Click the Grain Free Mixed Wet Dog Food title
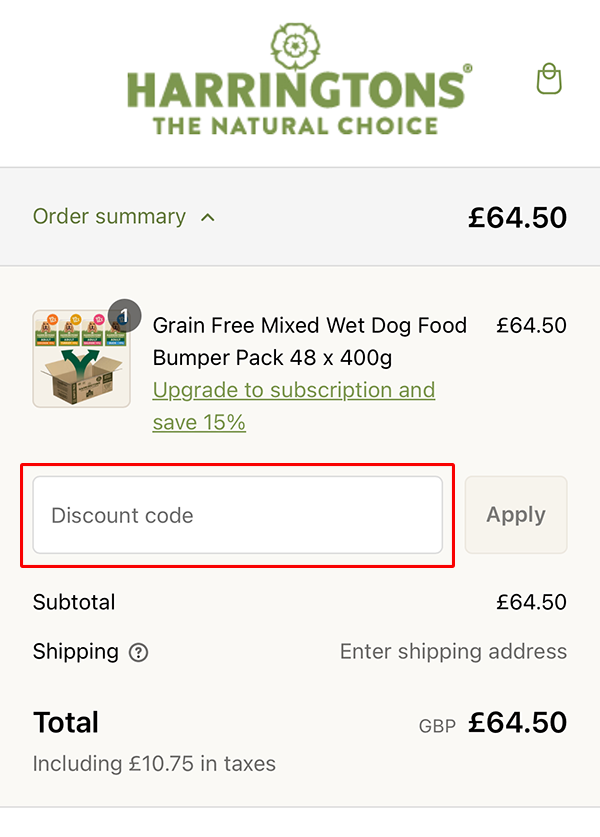The image size is (600, 837). click(309, 341)
